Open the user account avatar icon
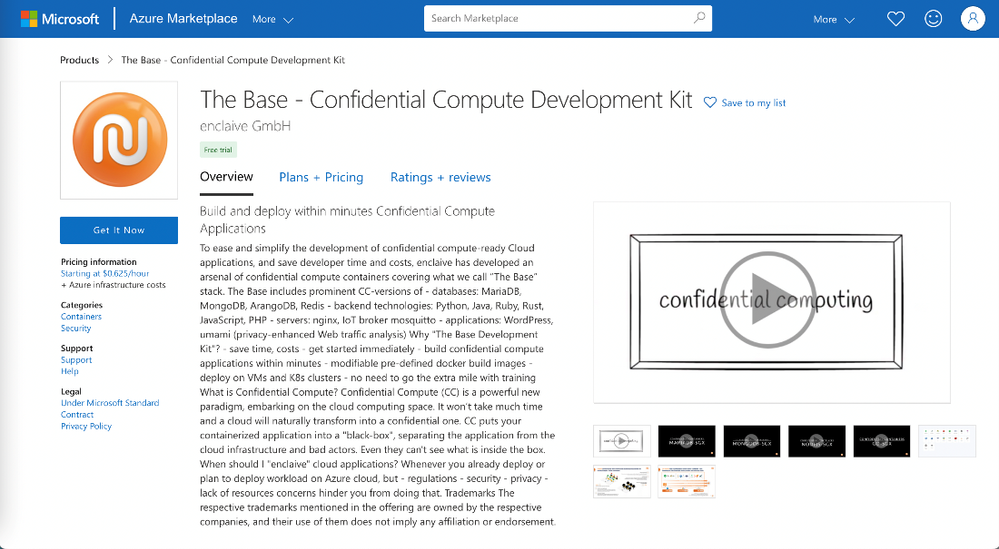Image resolution: width=999 pixels, height=549 pixels. pyautogui.click(x=973, y=18)
